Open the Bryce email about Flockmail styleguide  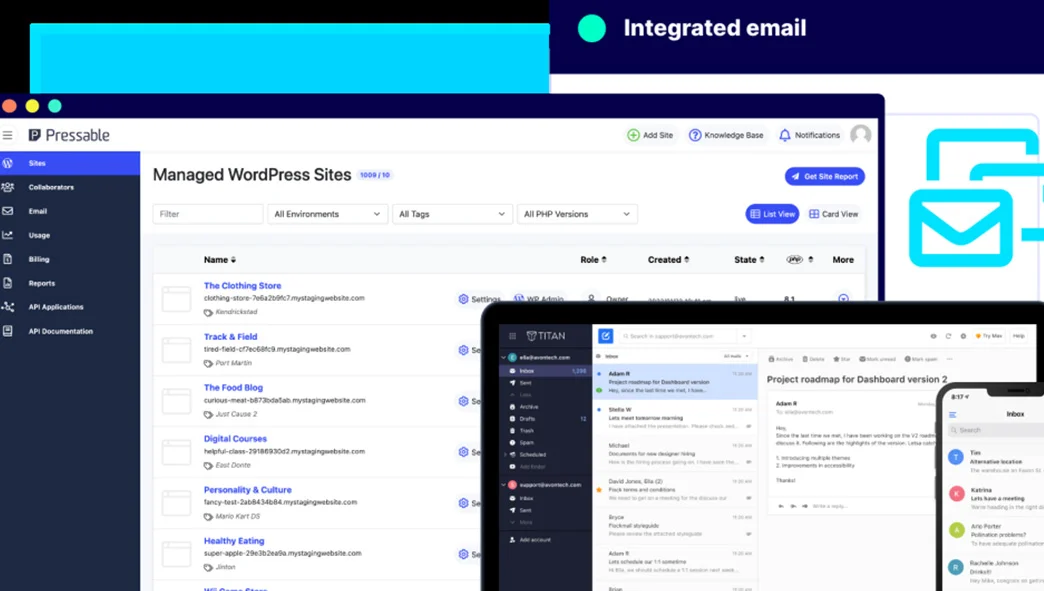[x=674, y=526]
